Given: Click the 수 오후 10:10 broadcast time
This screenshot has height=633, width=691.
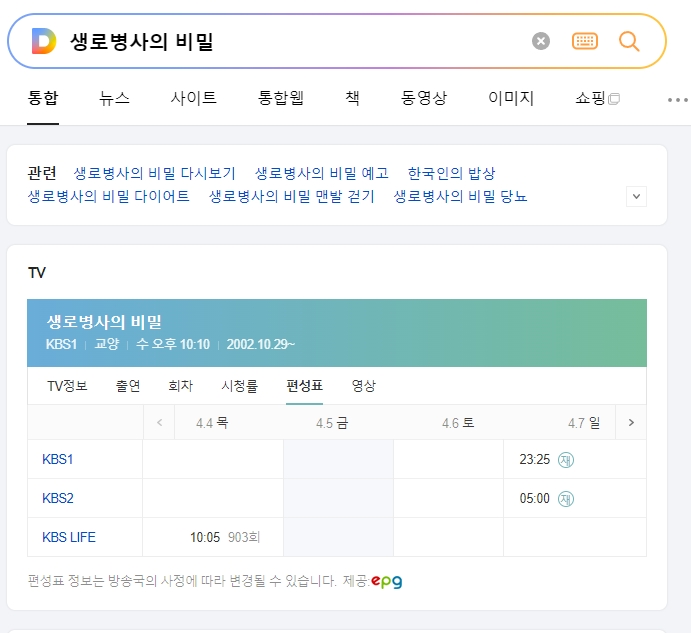Looking at the screenshot, I should tap(173, 344).
